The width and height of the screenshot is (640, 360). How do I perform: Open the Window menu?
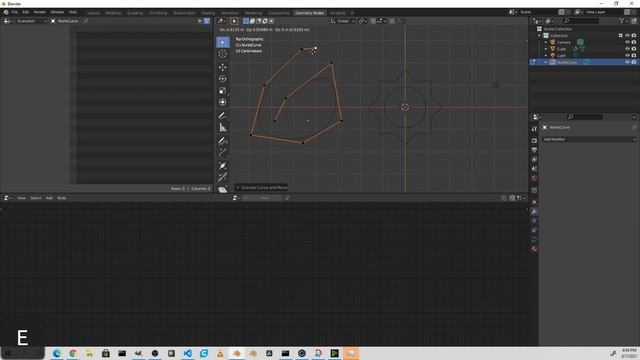[57, 12]
